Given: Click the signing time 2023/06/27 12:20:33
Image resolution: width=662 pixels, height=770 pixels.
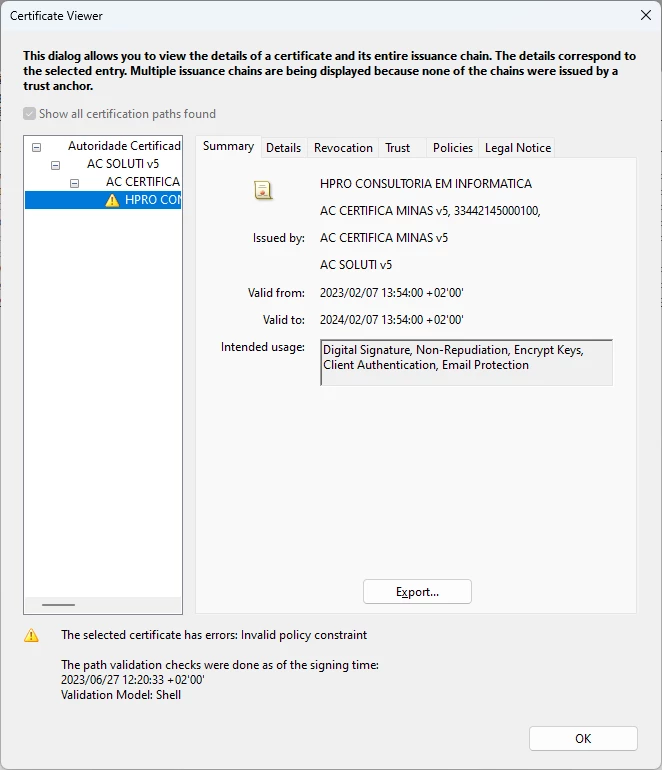Looking at the screenshot, I should point(133,680).
